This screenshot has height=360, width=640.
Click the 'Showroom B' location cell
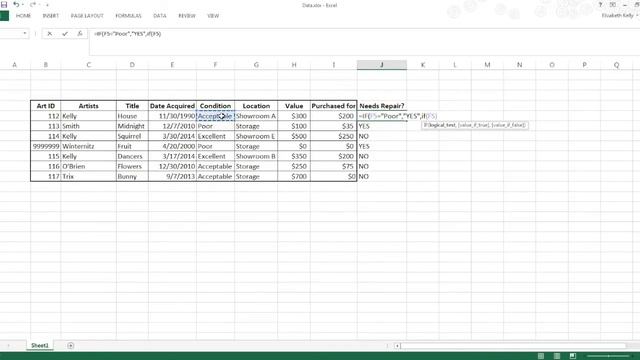(x=256, y=156)
